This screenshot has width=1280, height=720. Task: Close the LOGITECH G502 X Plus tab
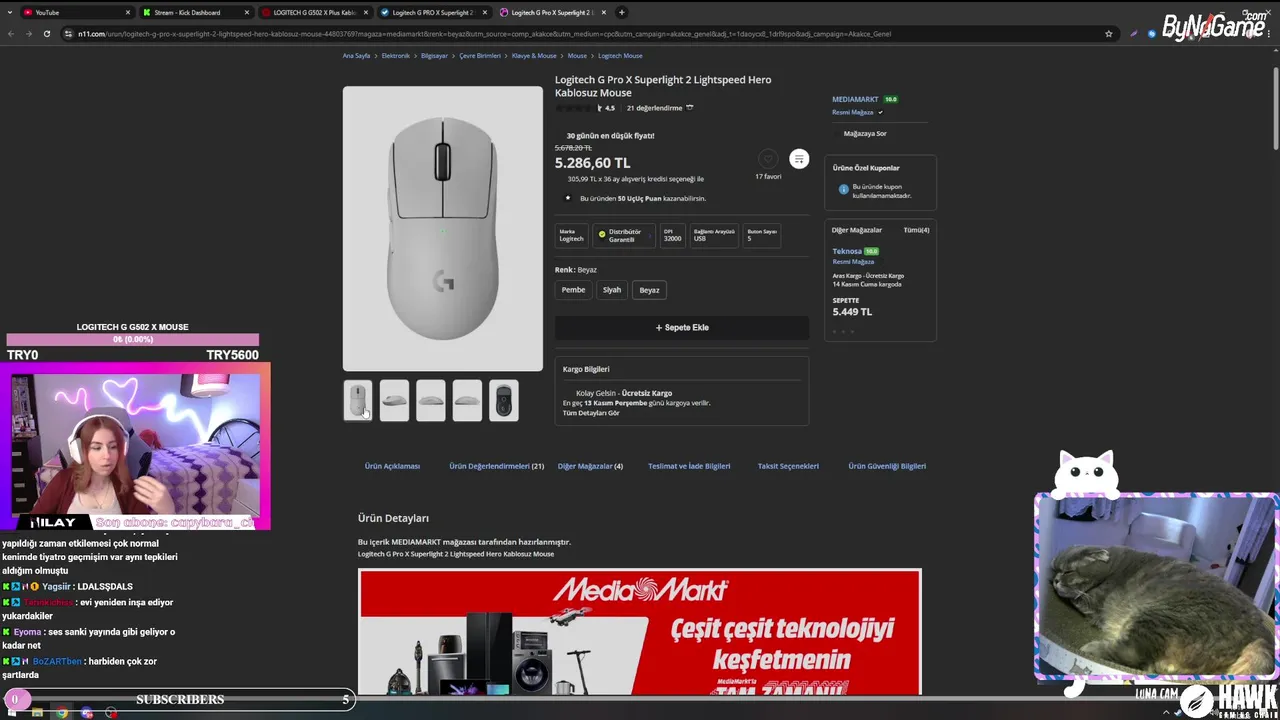pyautogui.click(x=365, y=12)
